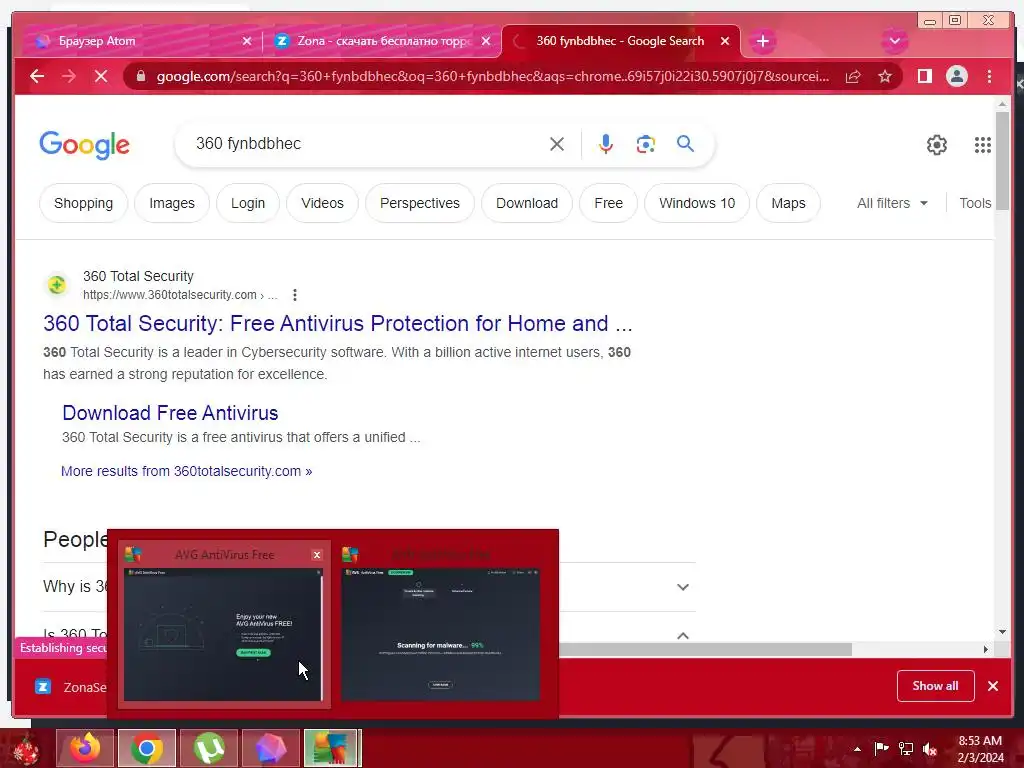Image resolution: width=1024 pixels, height=768 pixels.
Task: Select the Windows 10 filter chip
Action: click(697, 203)
